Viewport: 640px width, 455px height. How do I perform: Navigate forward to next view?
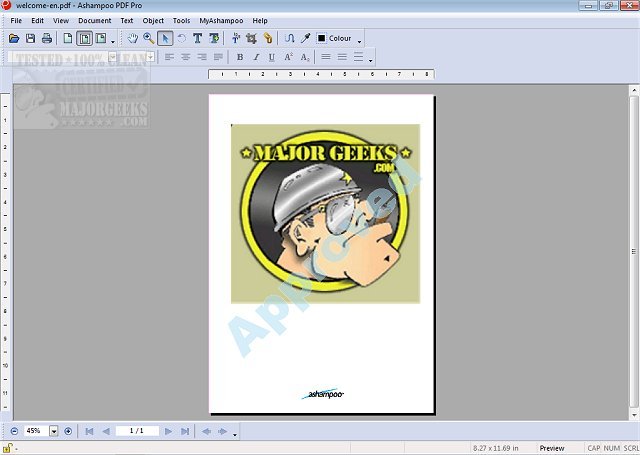point(222,431)
